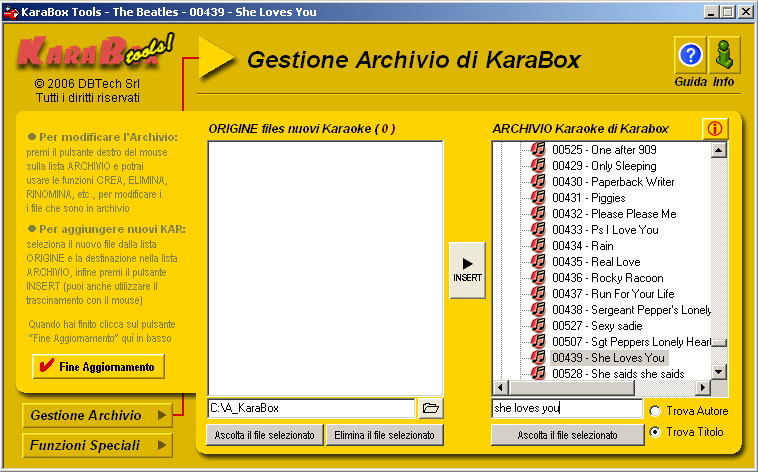Select 00429 - Only Sleeping
Viewport: 758px width, 472px height.
click(x=604, y=165)
